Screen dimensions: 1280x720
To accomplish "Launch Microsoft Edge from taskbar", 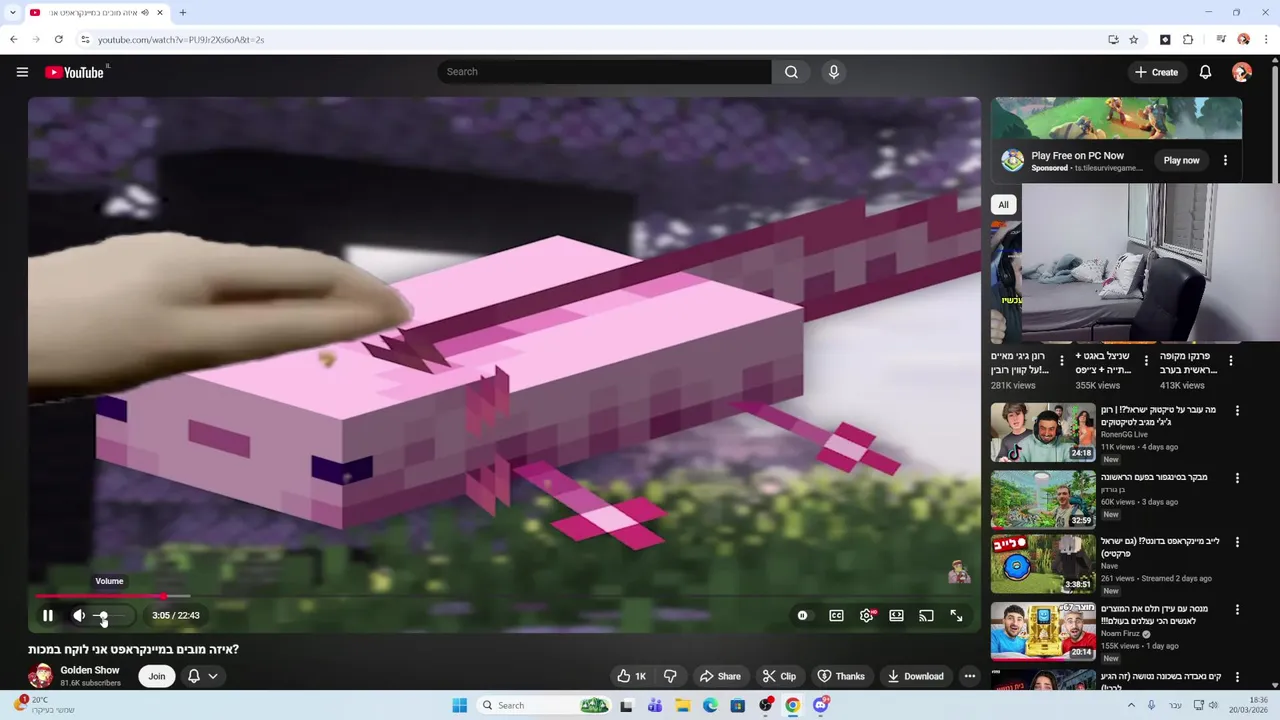I will (x=710, y=705).
